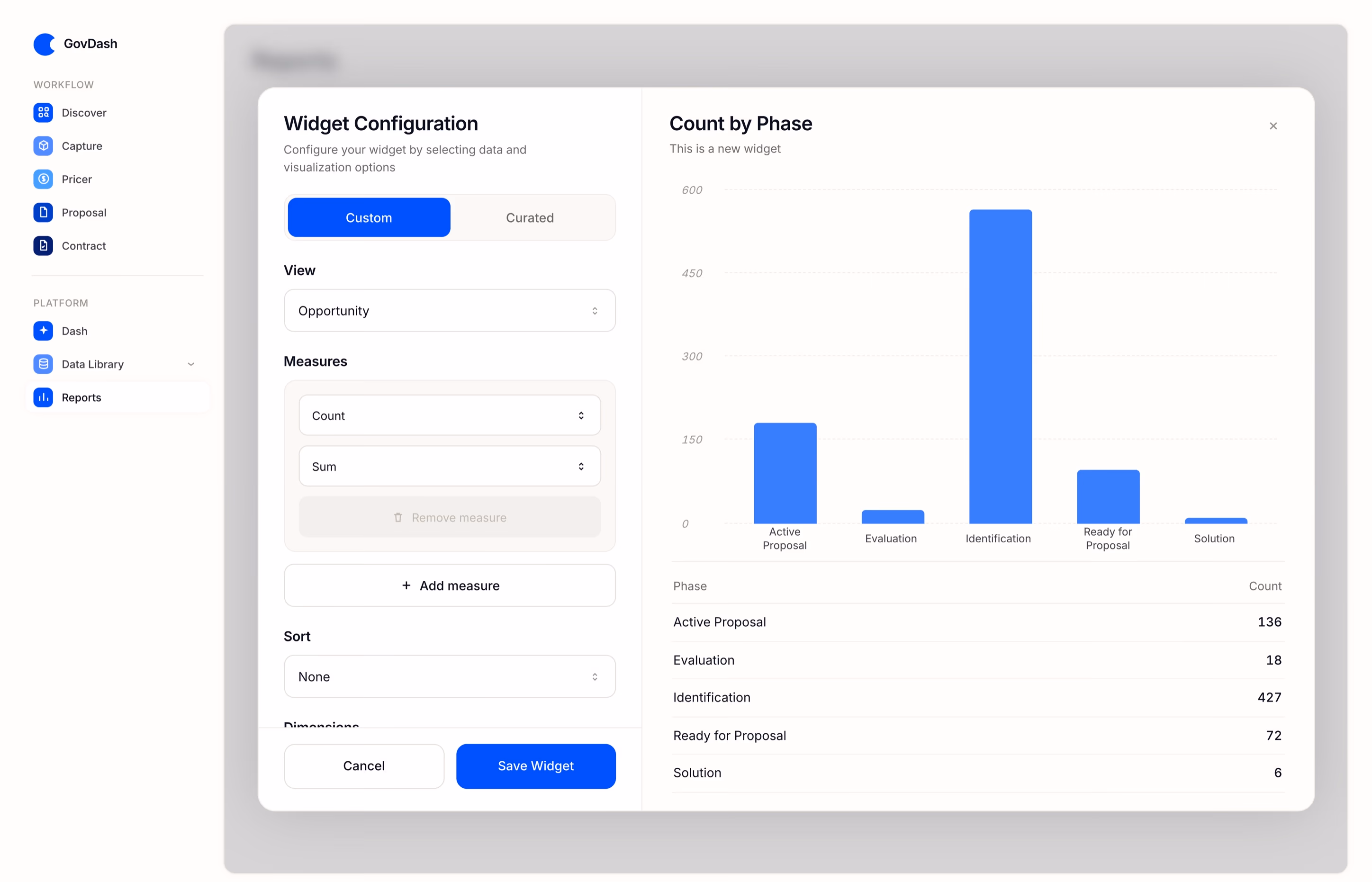The width and height of the screenshot is (1372, 882).
Task: Open the Discover workflow icon
Action: point(43,113)
